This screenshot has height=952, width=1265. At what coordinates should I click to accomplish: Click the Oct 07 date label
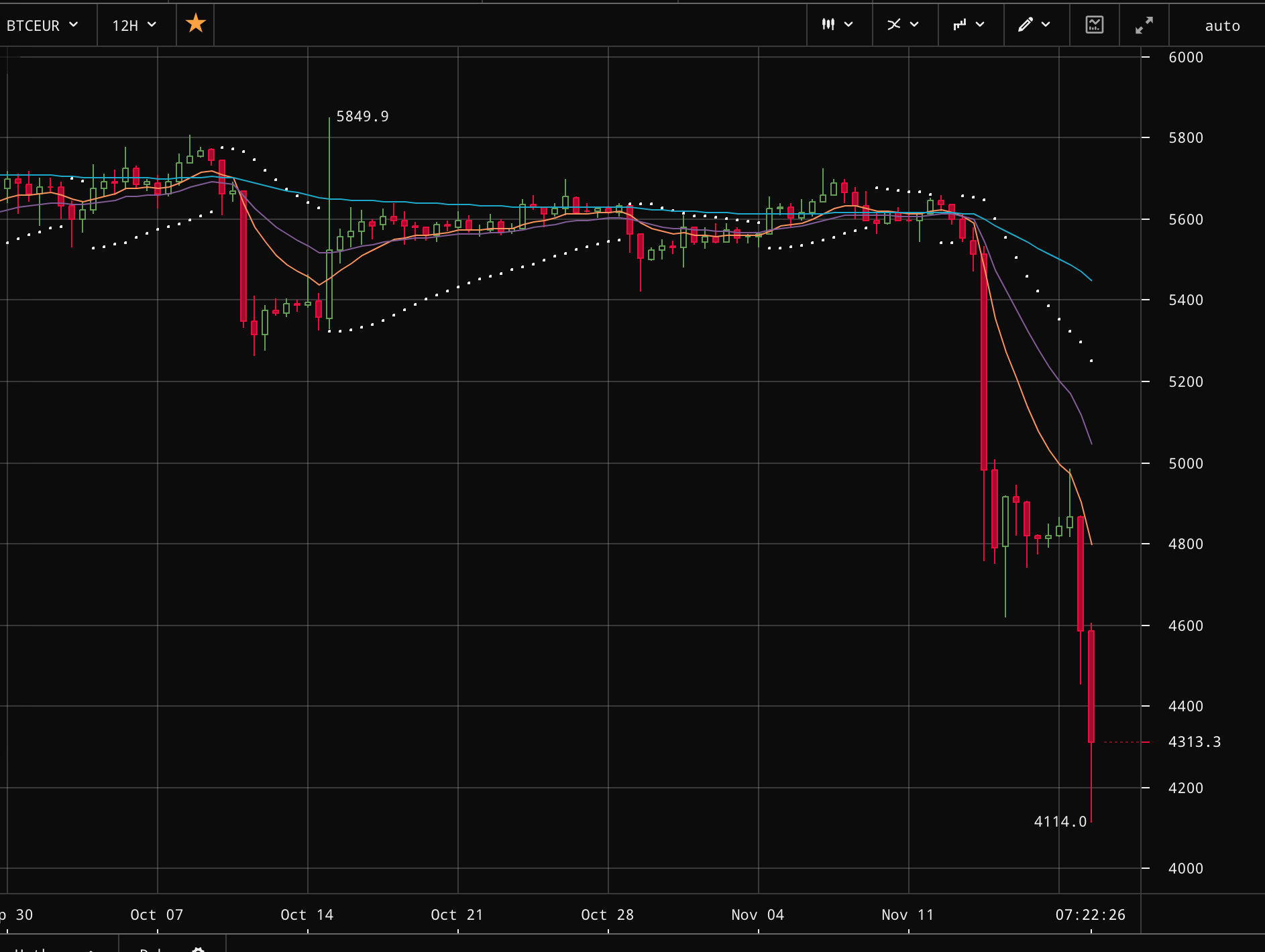pos(156,915)
